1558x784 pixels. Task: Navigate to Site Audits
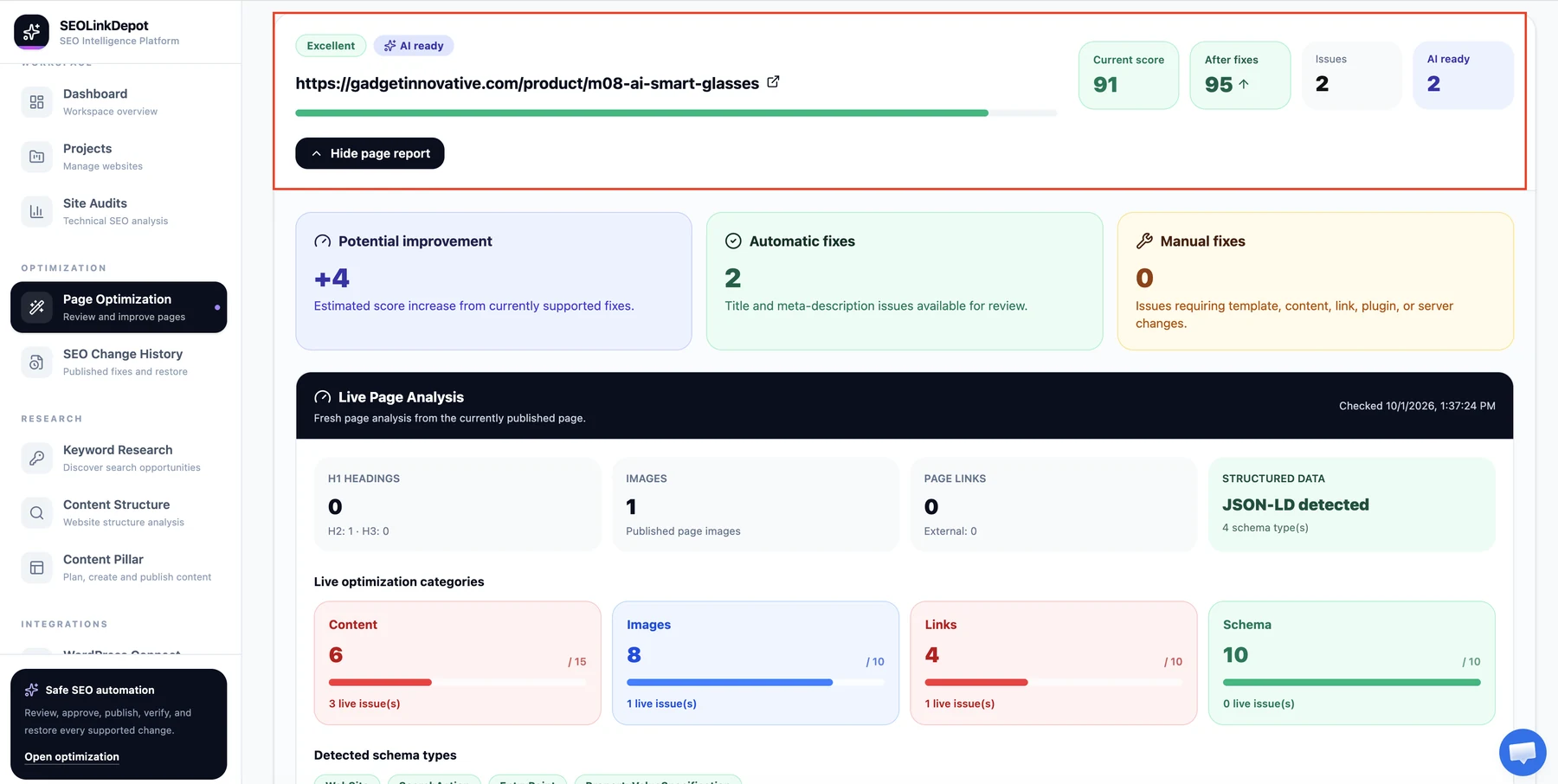(x=119, y=211)
